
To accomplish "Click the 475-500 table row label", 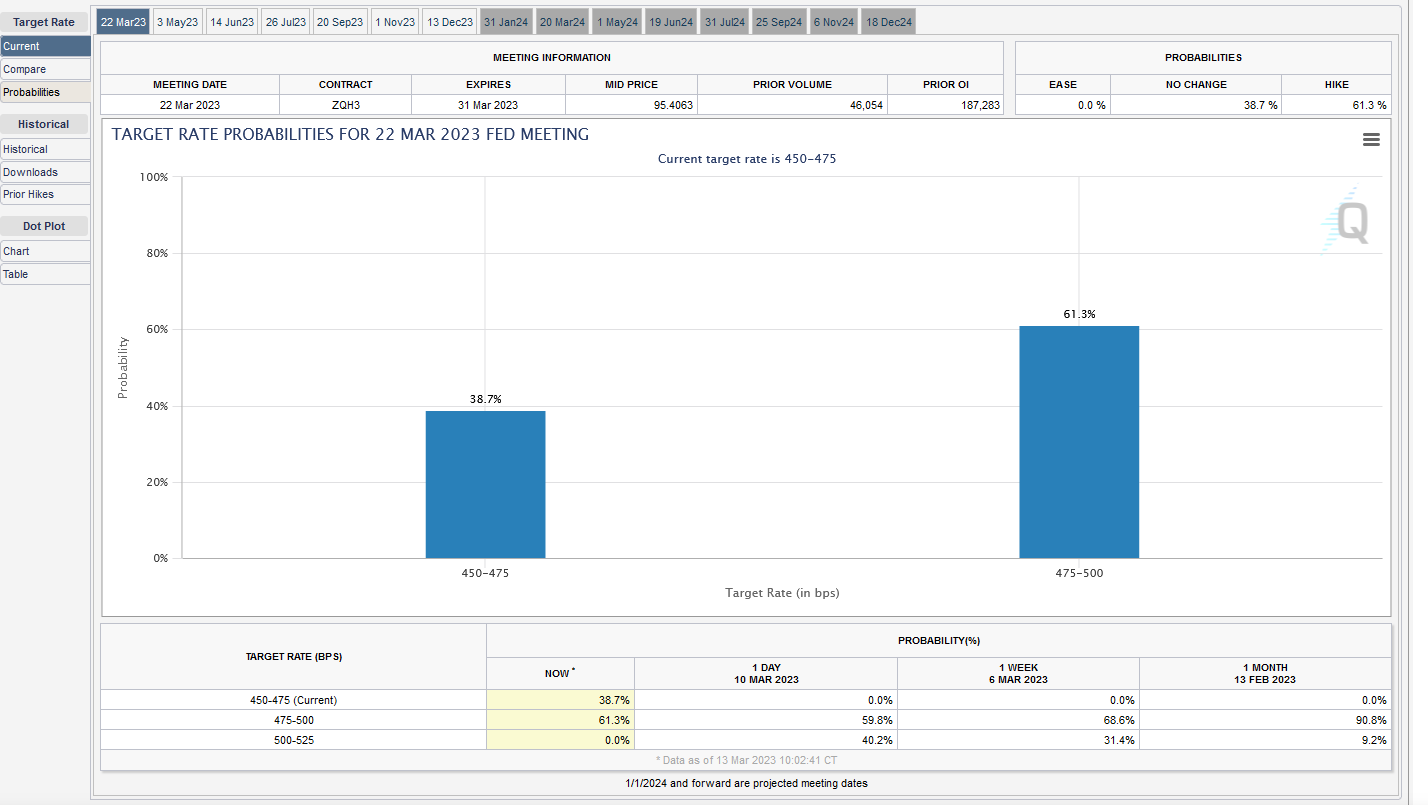I will pyautogui.click(x=293, y=720).
